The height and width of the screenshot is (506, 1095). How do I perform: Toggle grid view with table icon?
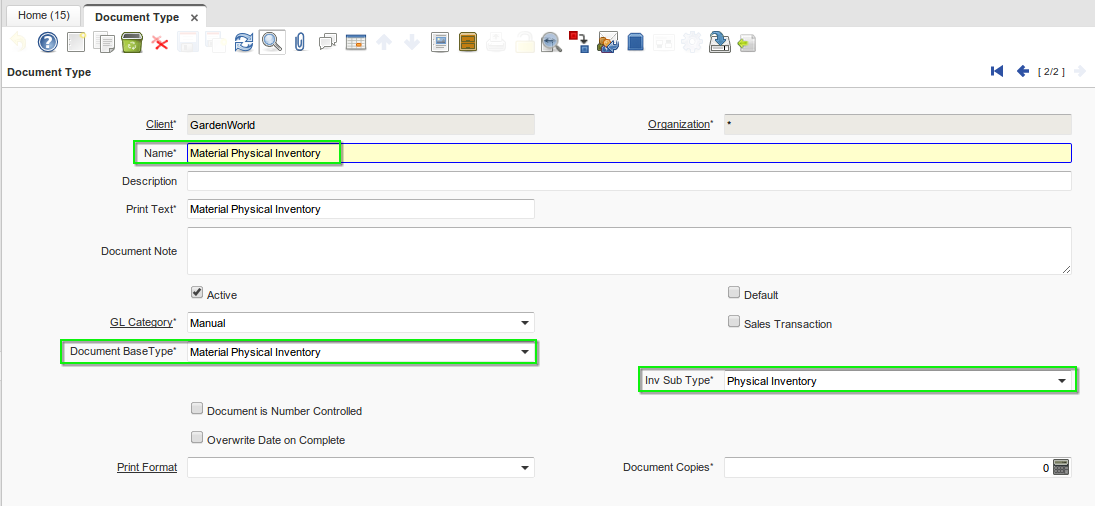355,42
